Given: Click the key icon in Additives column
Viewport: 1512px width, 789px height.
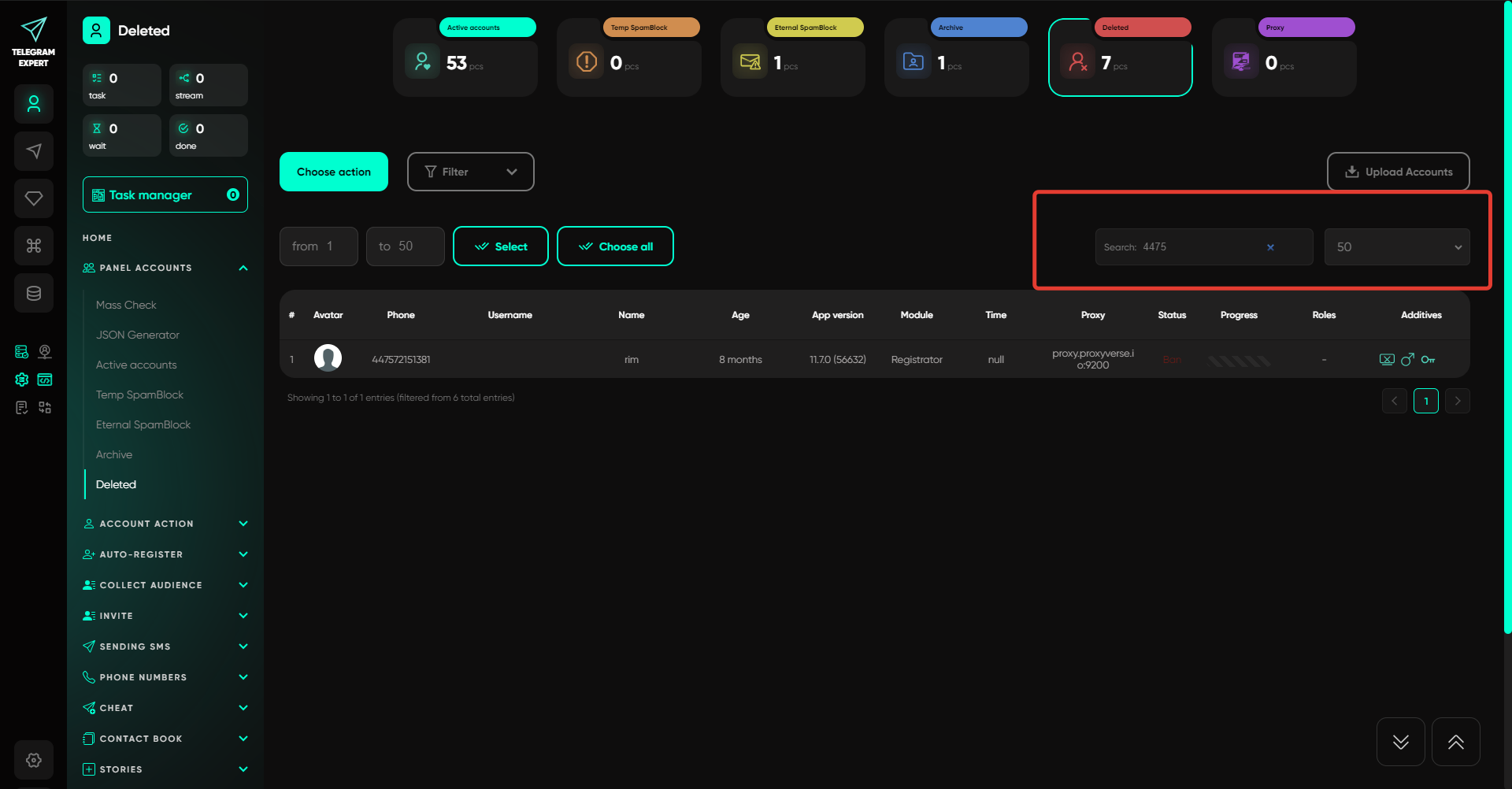Looking at the screenshot, I should coord(1428,360).
